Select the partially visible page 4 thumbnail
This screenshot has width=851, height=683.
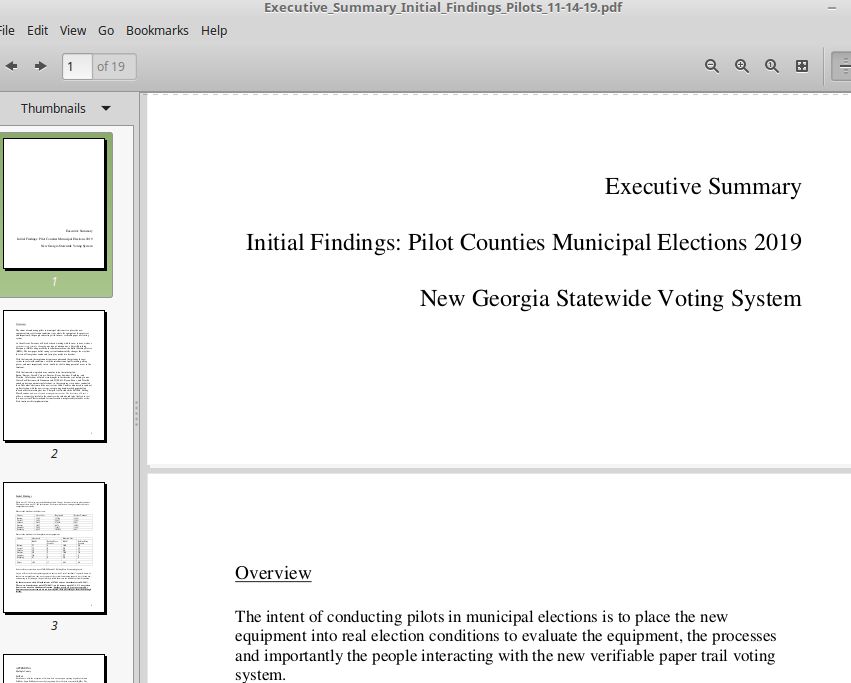[x=54, y=669]
